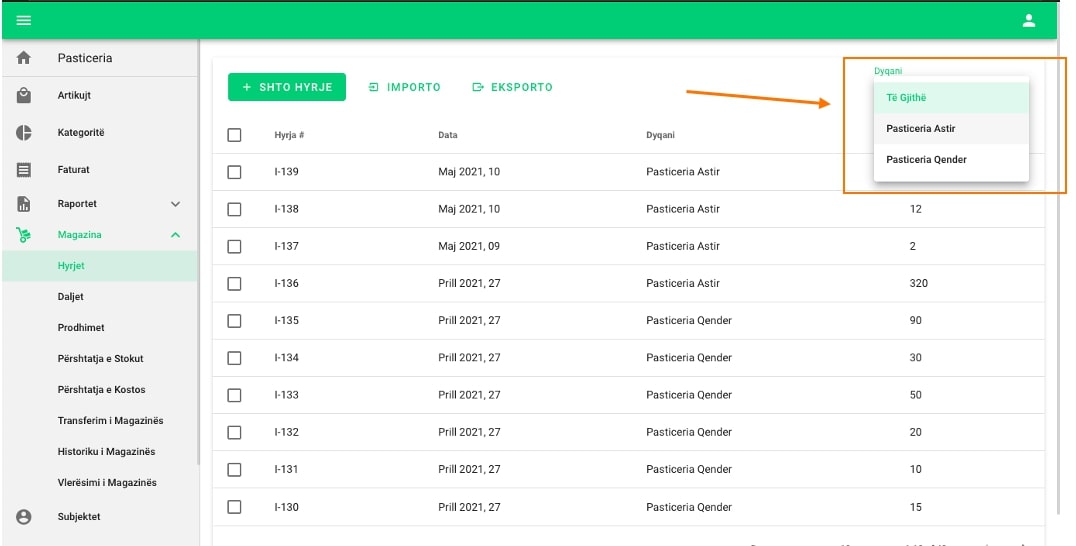This screenshot has height=546, width=1076.
Task: Click the Kategoritë pie chart icon
Action: [x=24, y=133]
